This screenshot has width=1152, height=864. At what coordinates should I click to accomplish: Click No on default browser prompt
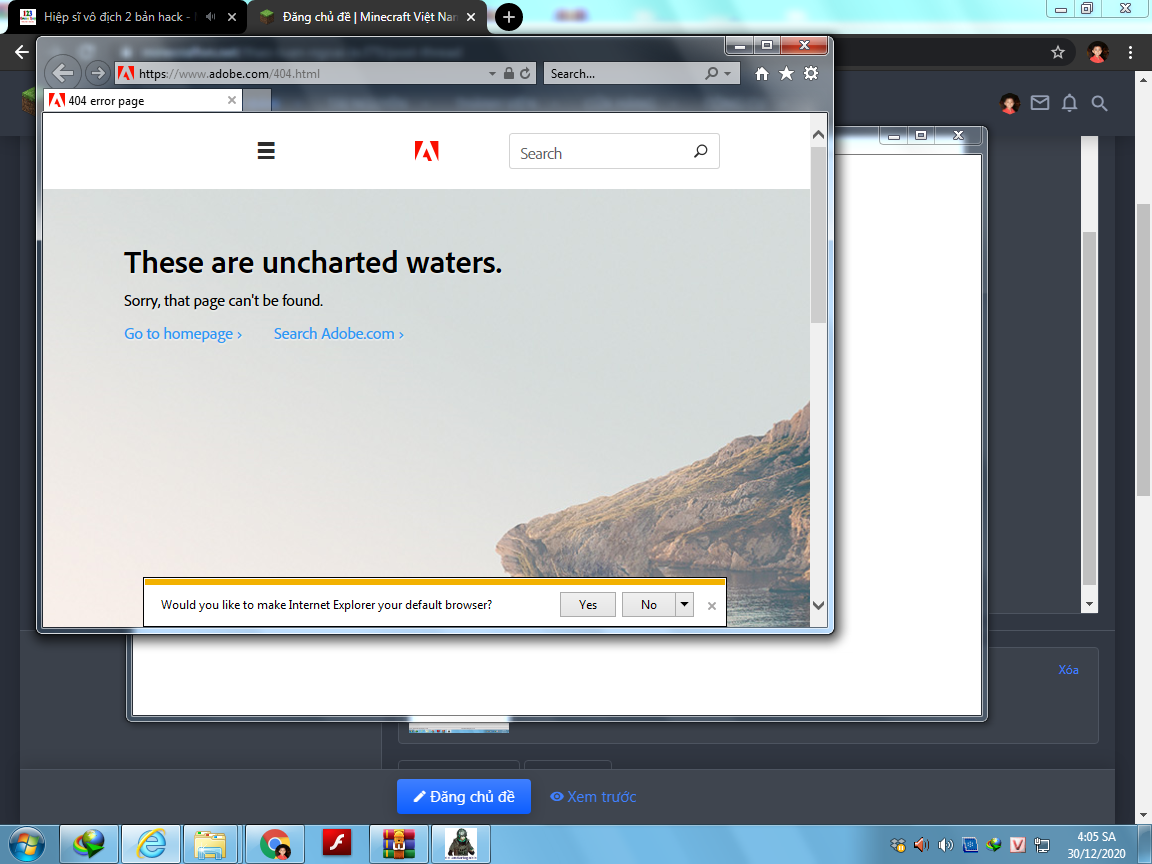[x=648, y=605]
